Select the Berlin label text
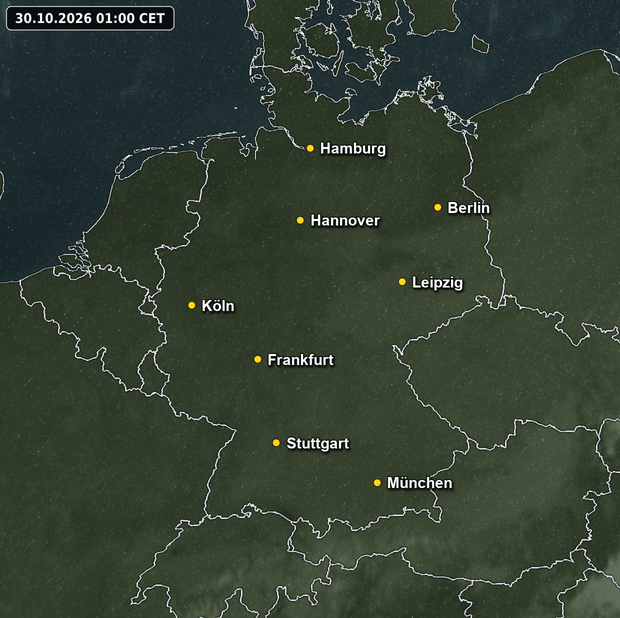Viewport: 620px width, 618px height. click(x=468, y=208)
